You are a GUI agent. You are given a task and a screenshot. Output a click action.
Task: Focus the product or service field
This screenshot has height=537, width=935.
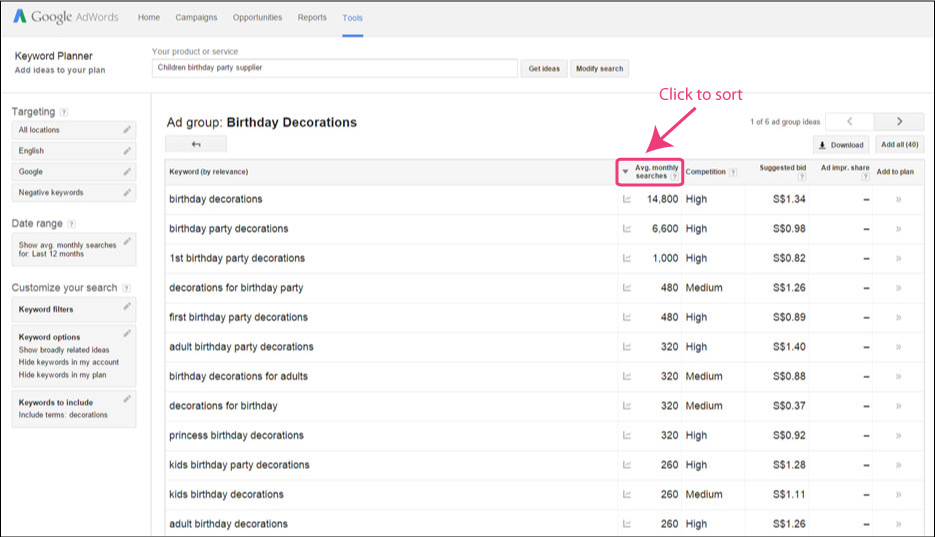(335, 68)
